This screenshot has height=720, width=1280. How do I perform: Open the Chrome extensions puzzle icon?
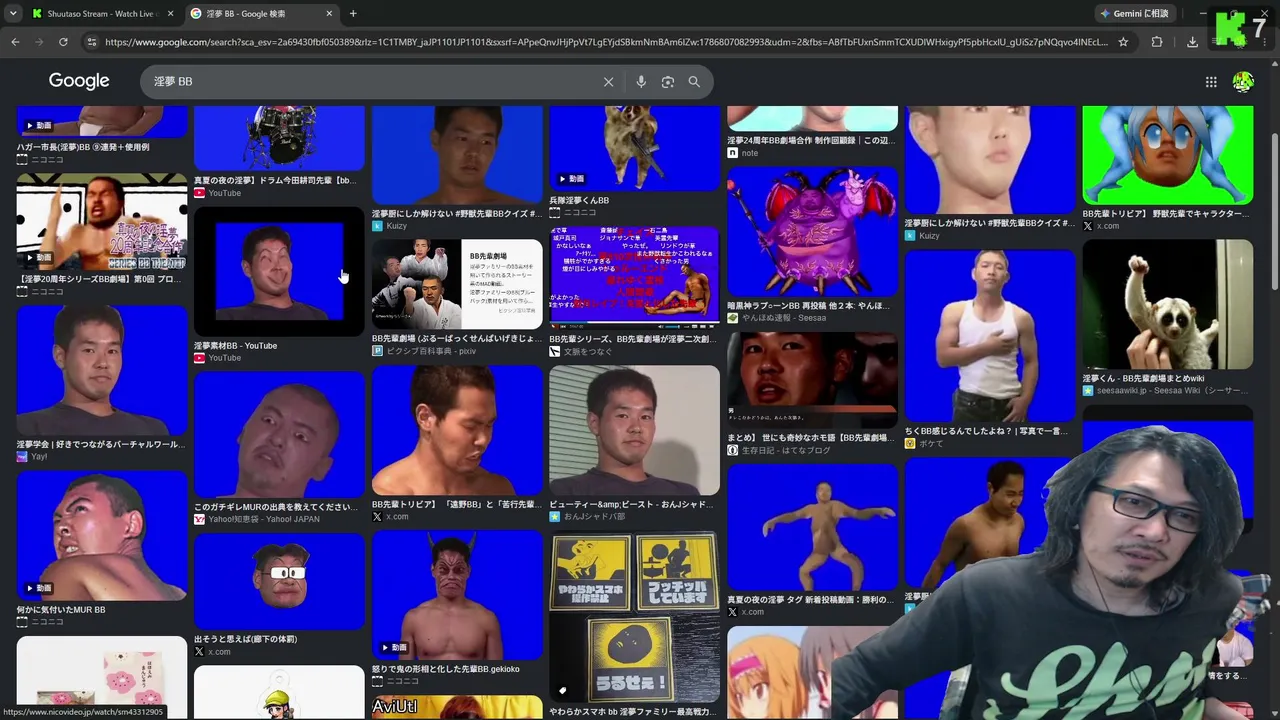click(1157, 42)
